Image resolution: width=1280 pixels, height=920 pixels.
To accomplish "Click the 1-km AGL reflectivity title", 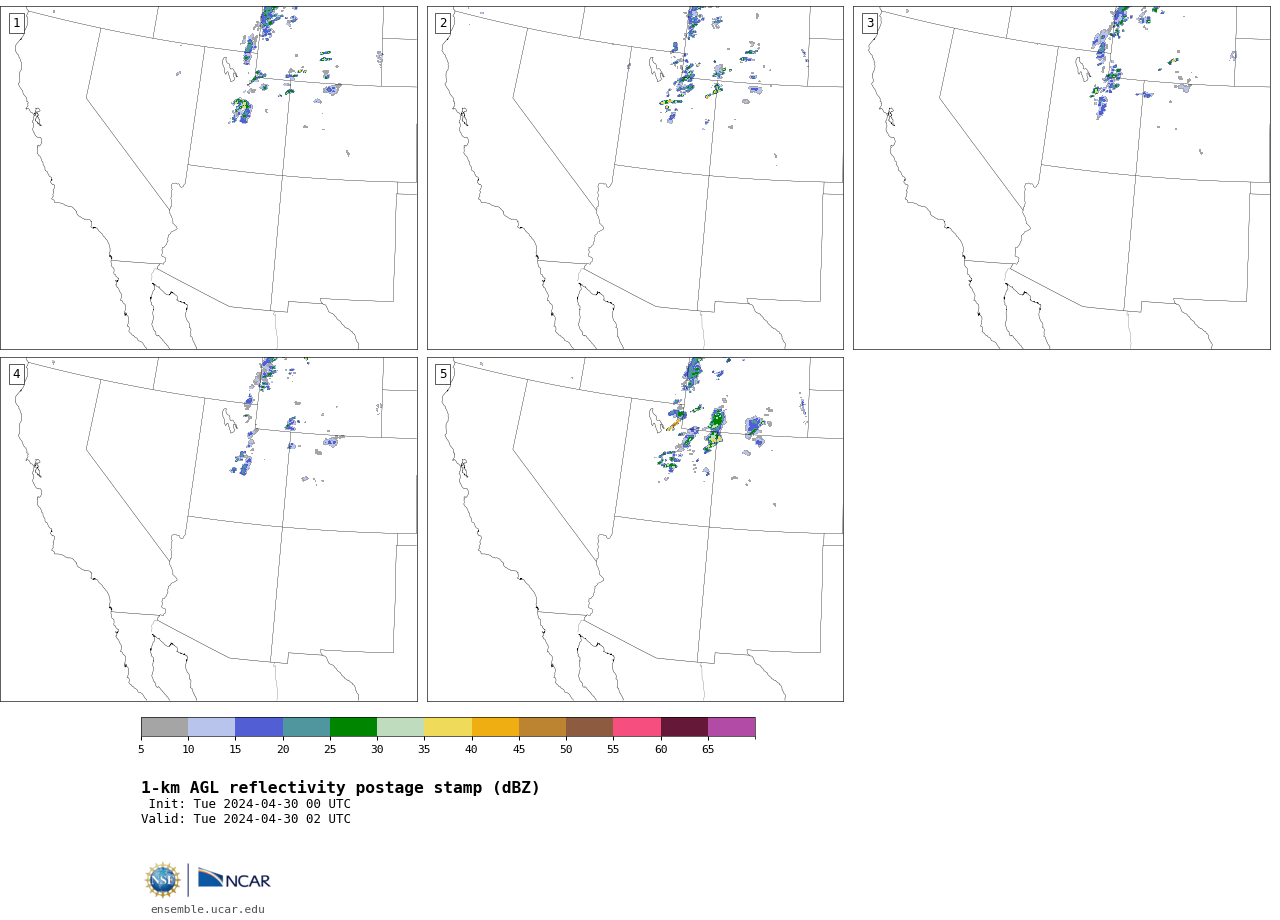I will pyautogui.click(x=340, y=788).
